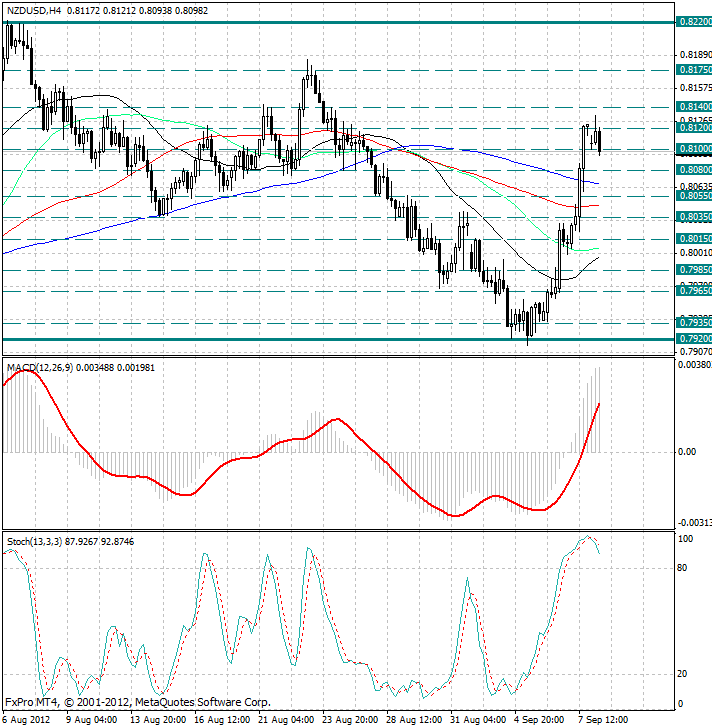Select the 0.8055 price level label
Viewport: 712px width, 727px height.
pyautogui.click(x=694, y=196)
